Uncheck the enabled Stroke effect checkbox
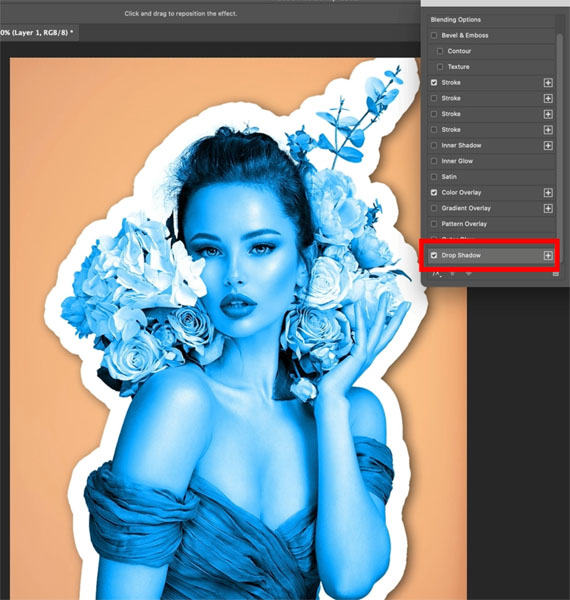The image size is (570, 600). (434, 82)
